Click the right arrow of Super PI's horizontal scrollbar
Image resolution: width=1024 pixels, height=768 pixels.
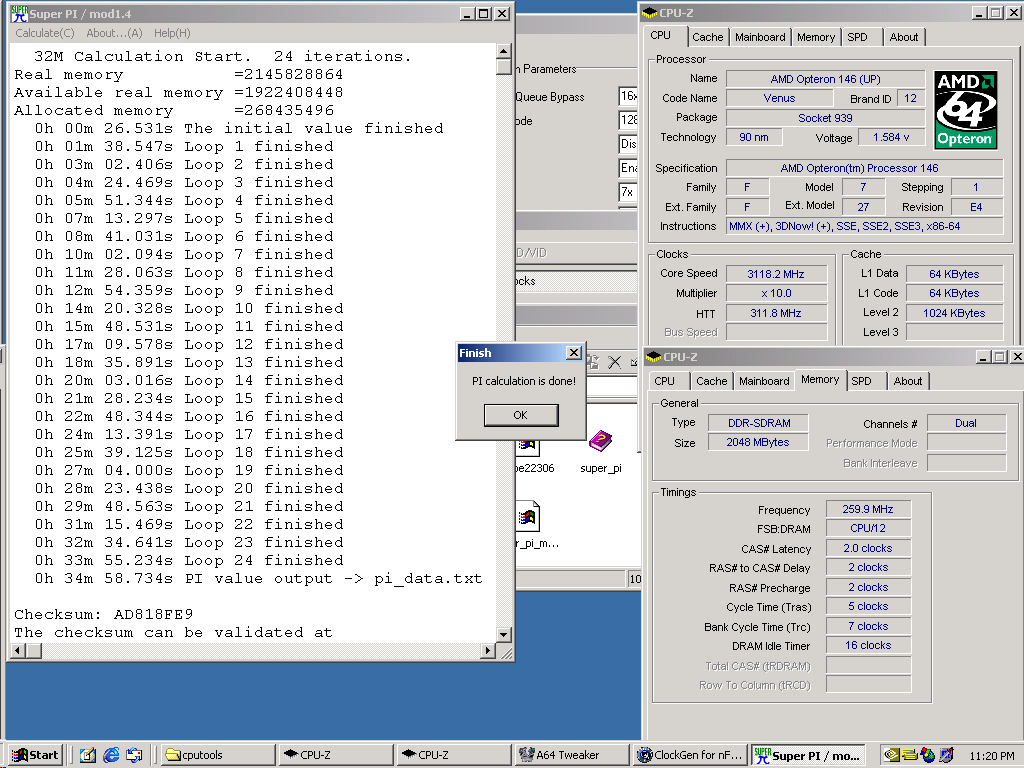tap(487, 650)
